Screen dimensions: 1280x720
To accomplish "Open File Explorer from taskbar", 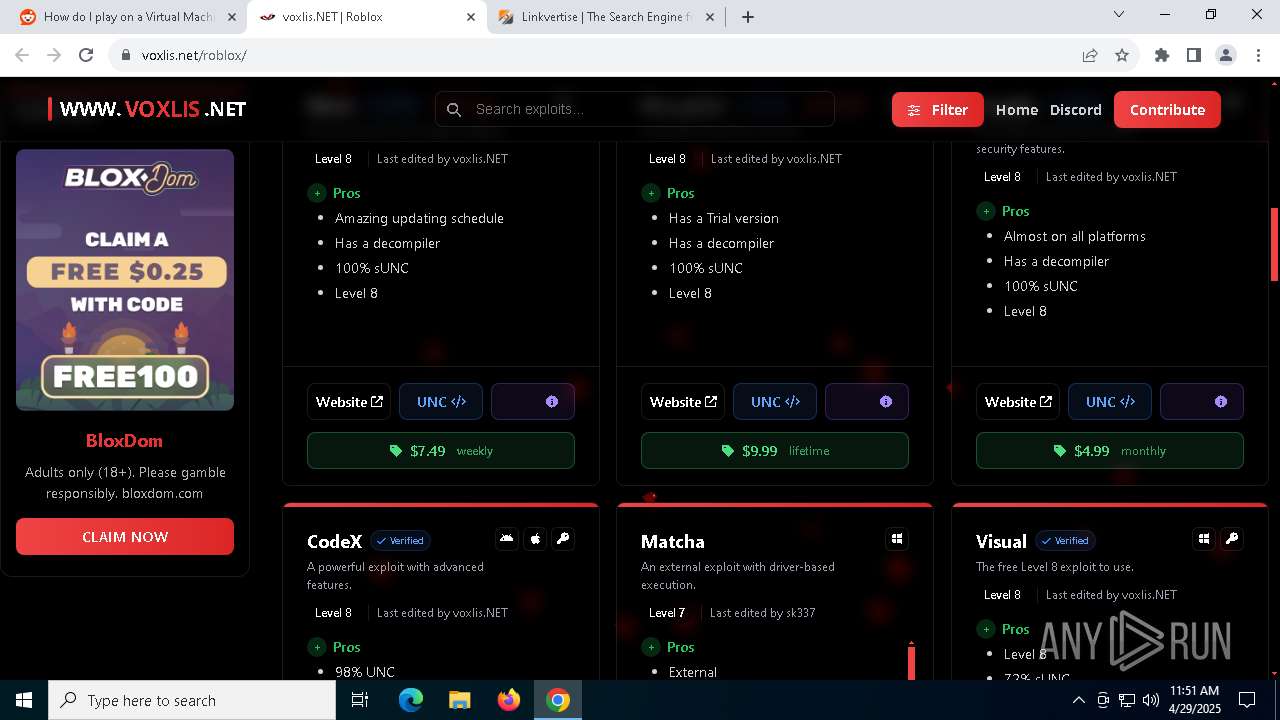I will [x=460, y=700].
